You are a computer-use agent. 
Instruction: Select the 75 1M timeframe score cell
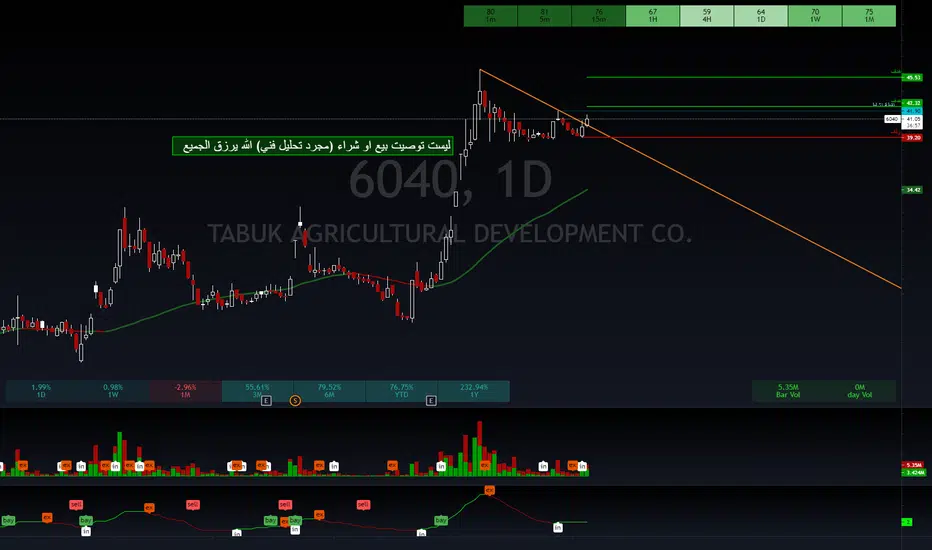point(869,16)
